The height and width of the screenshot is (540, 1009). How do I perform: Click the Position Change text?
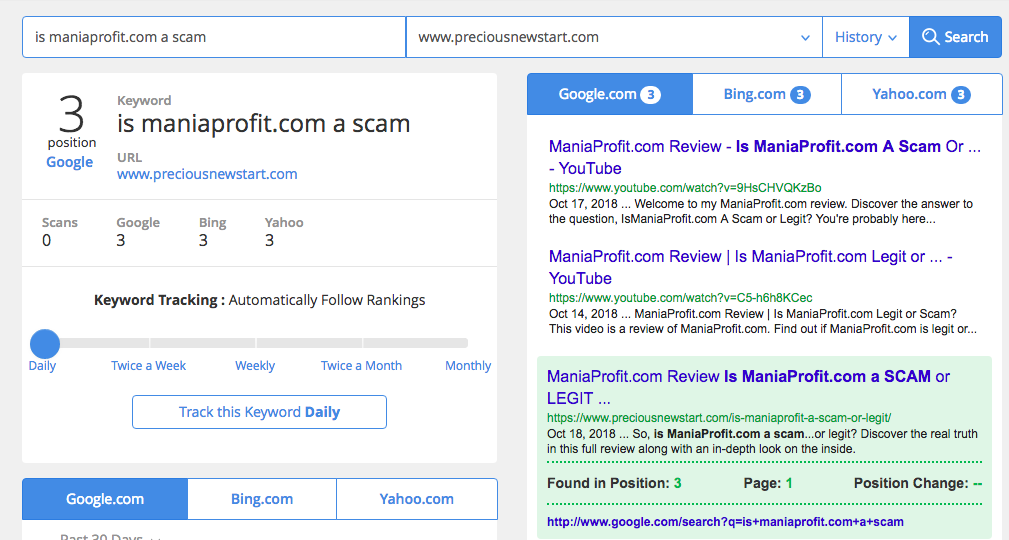click(x=918, y=483)
